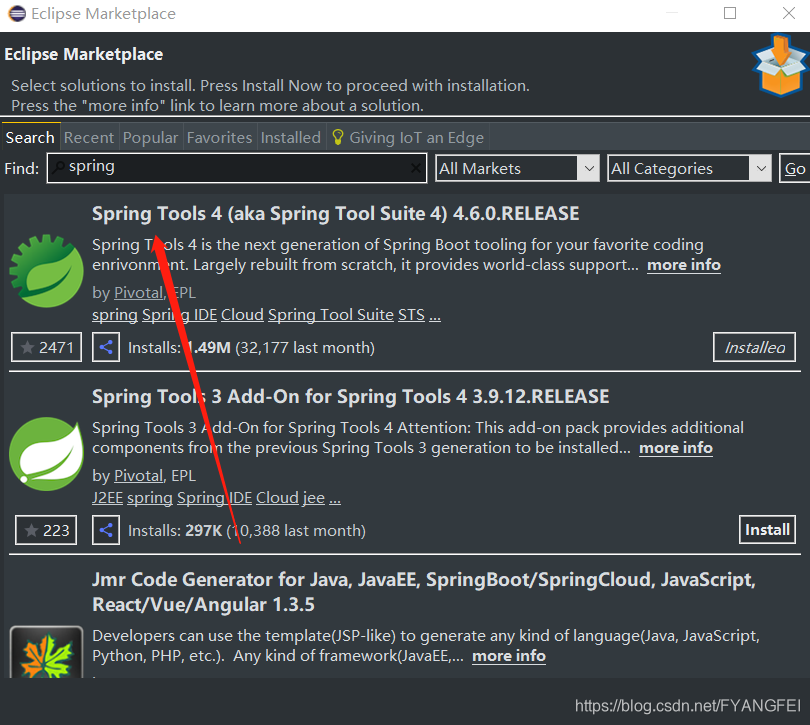810x725 pixels.
Task: Click Spring Tools 4 4.6.0.RELEASE title
Action: point(336,213)
